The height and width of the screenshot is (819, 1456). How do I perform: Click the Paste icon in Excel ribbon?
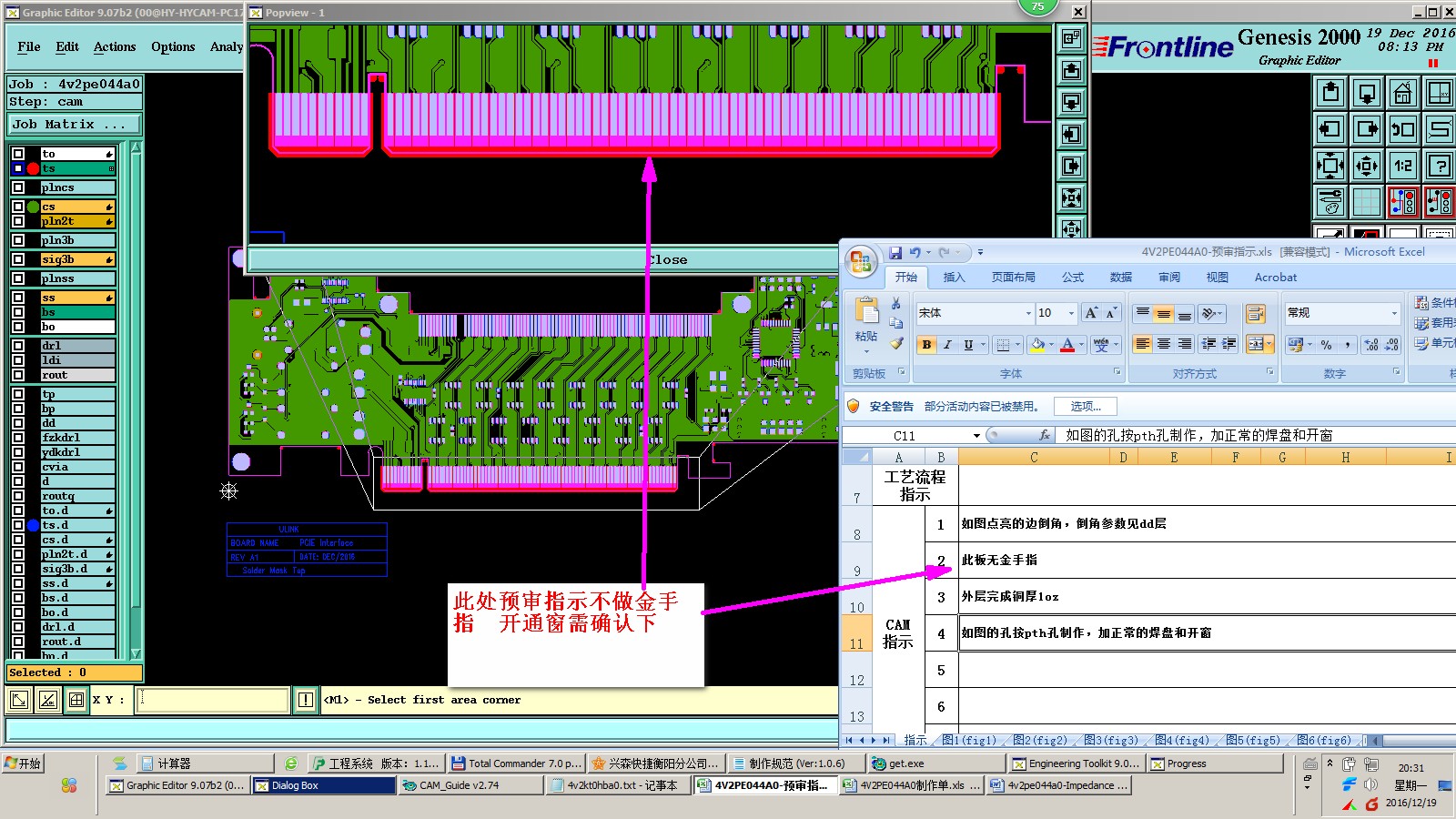[866, 311]
